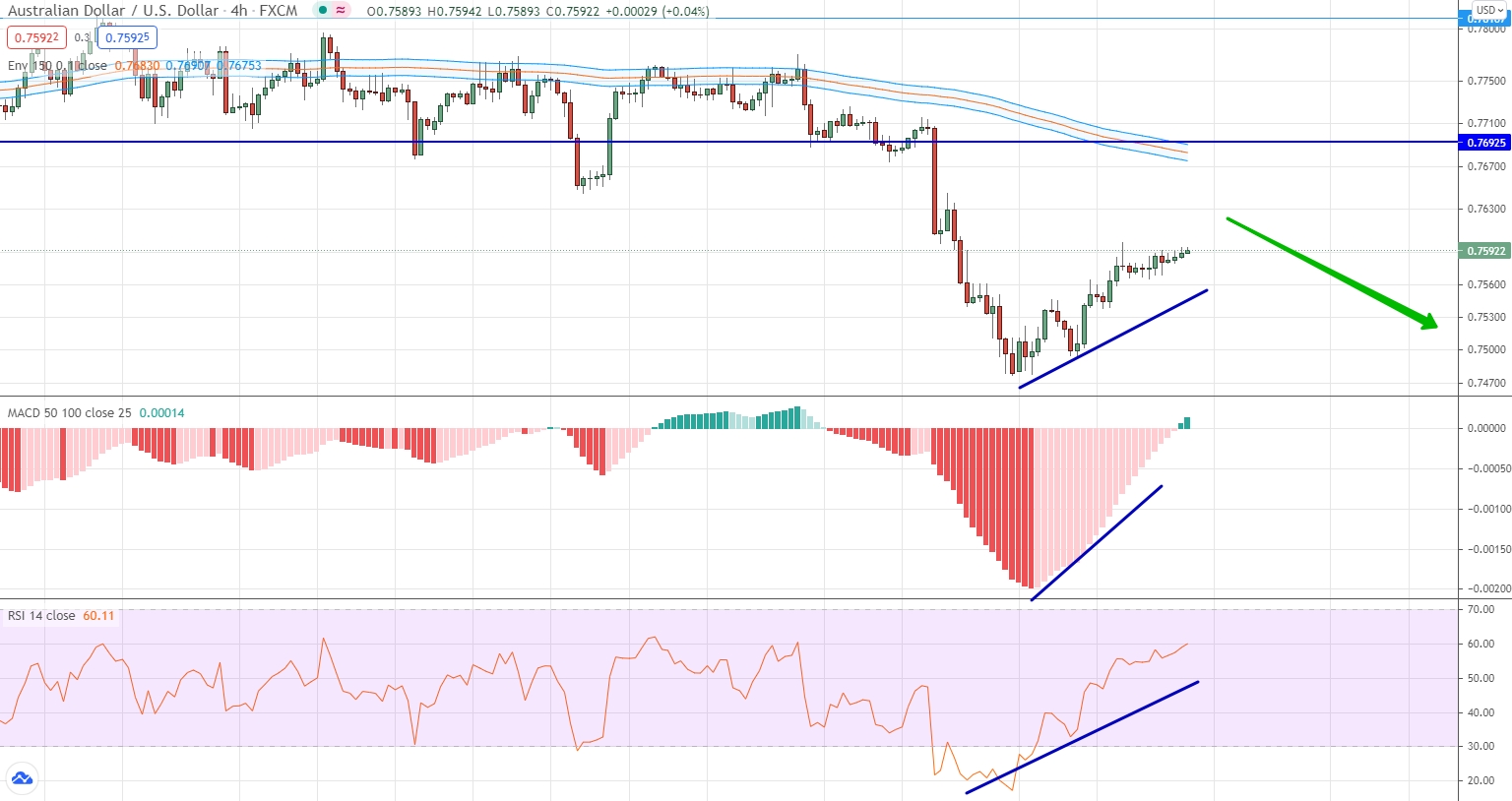Viewport: 1512px width, 801px height.
Task: Click the RSI value 60.11
Action: (x=98, y=616)
